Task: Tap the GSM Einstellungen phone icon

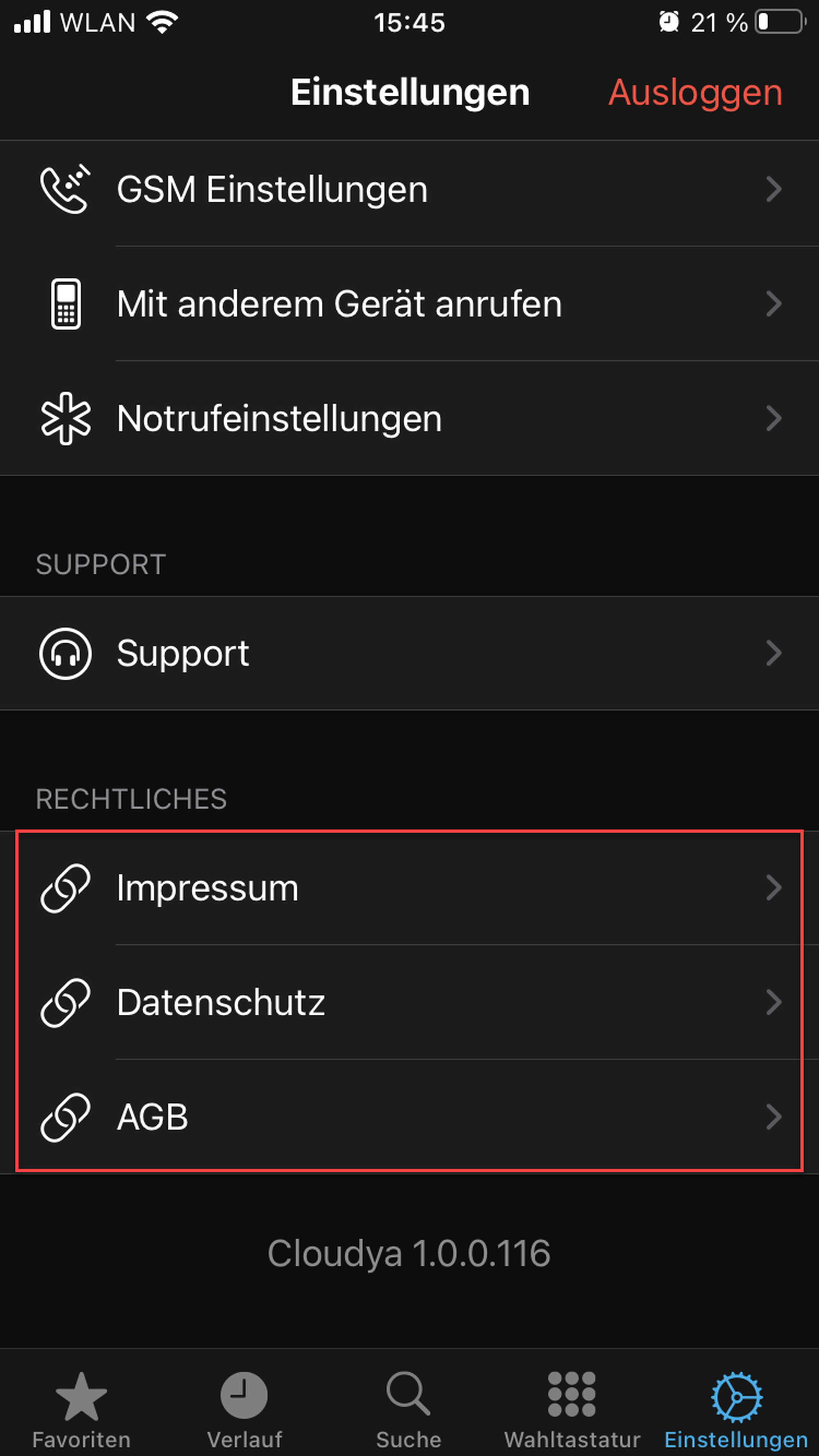Action: (65, 189)
